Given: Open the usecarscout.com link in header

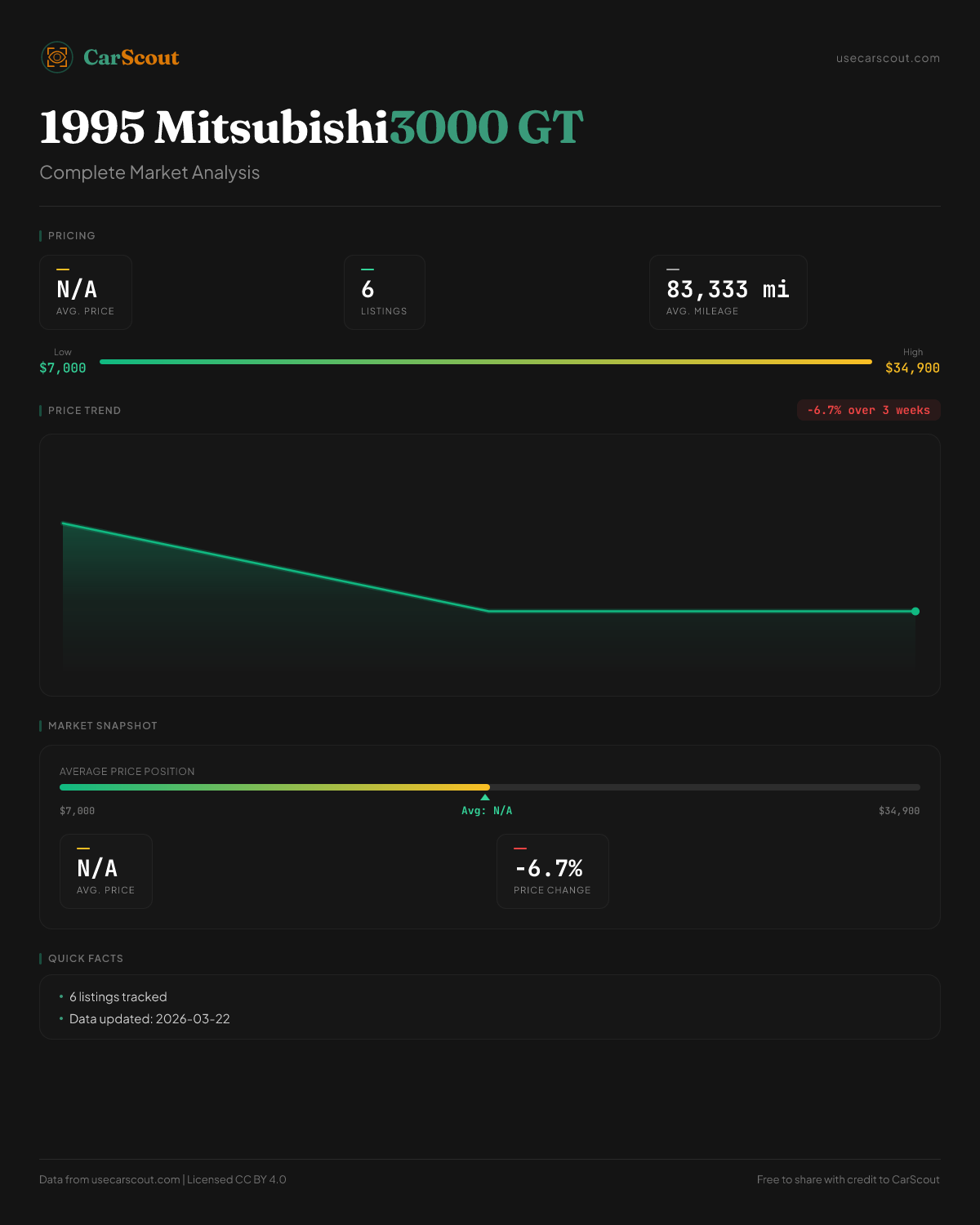Looking at the screenshot, I should [888, 58].
